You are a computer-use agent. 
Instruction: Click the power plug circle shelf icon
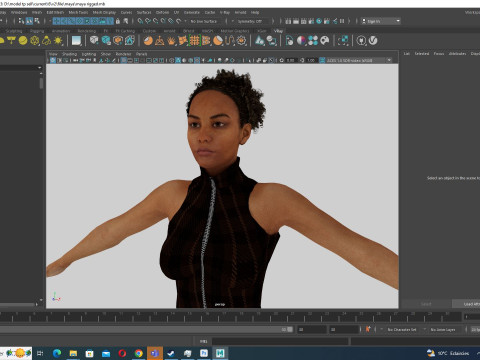coord(361,41)
